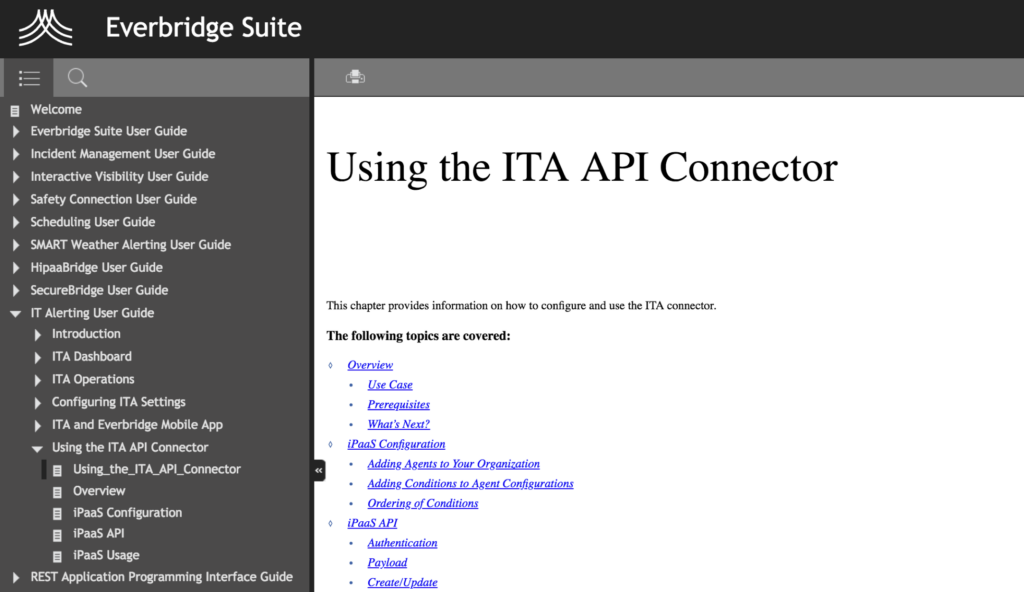
Task: Click the page icon beside iPaaS Usage
Action: coord(57,556)
